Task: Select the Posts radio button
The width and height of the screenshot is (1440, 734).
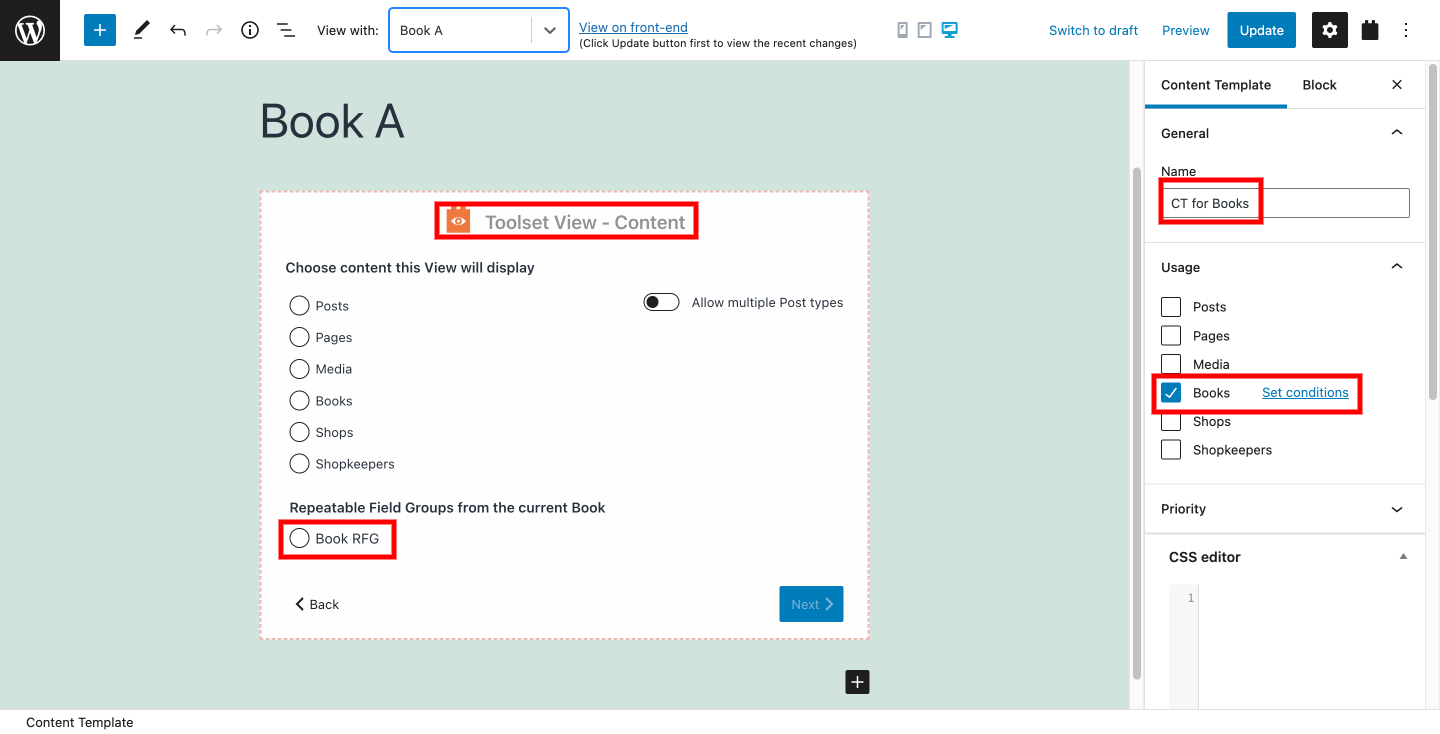Action: click(299, 306)
